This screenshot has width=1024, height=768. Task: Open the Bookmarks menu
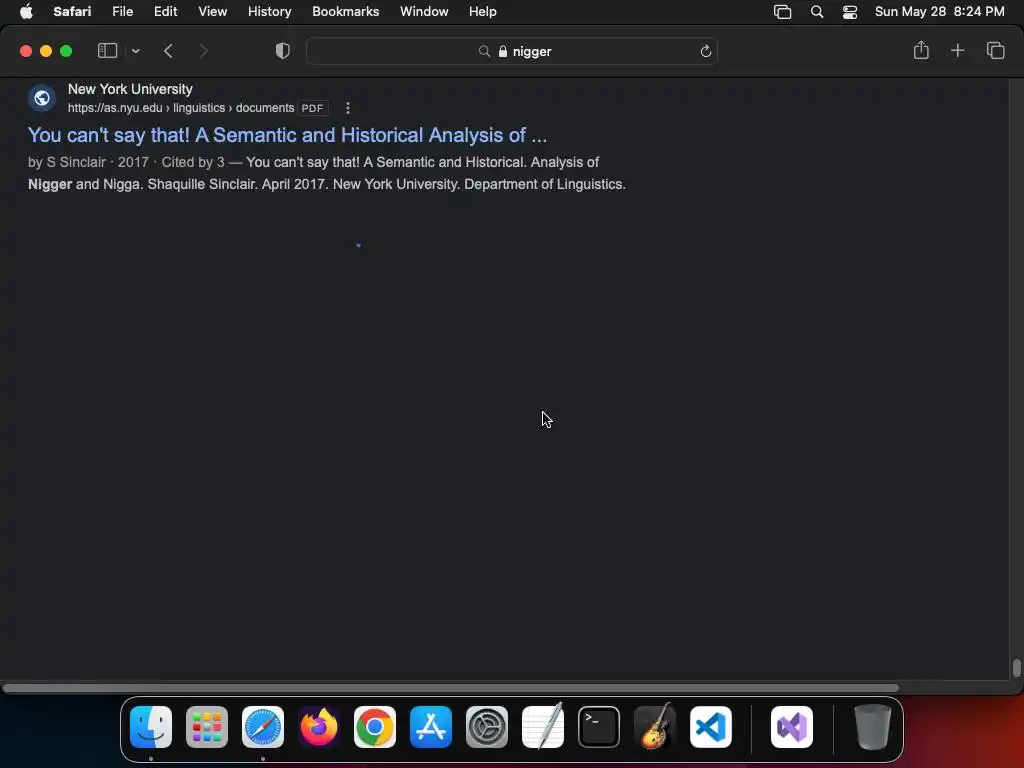click(345, 12)
